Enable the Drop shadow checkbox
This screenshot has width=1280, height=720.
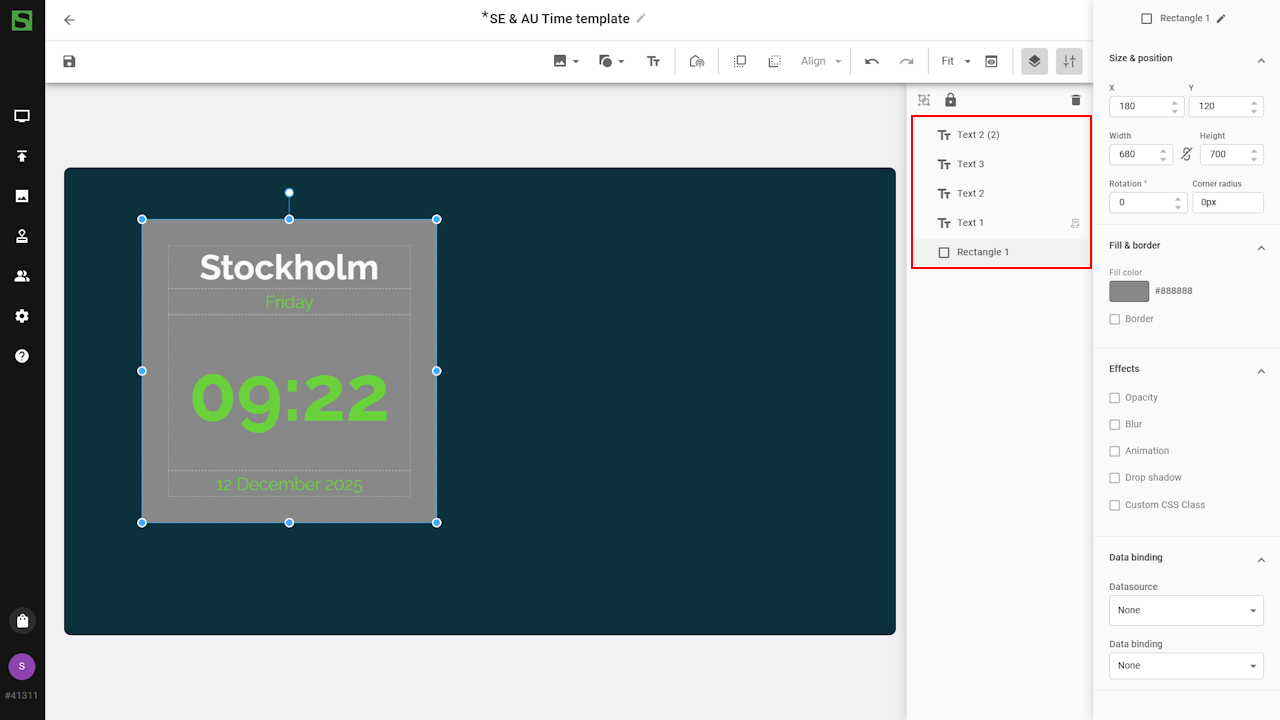pos(1115,478)
